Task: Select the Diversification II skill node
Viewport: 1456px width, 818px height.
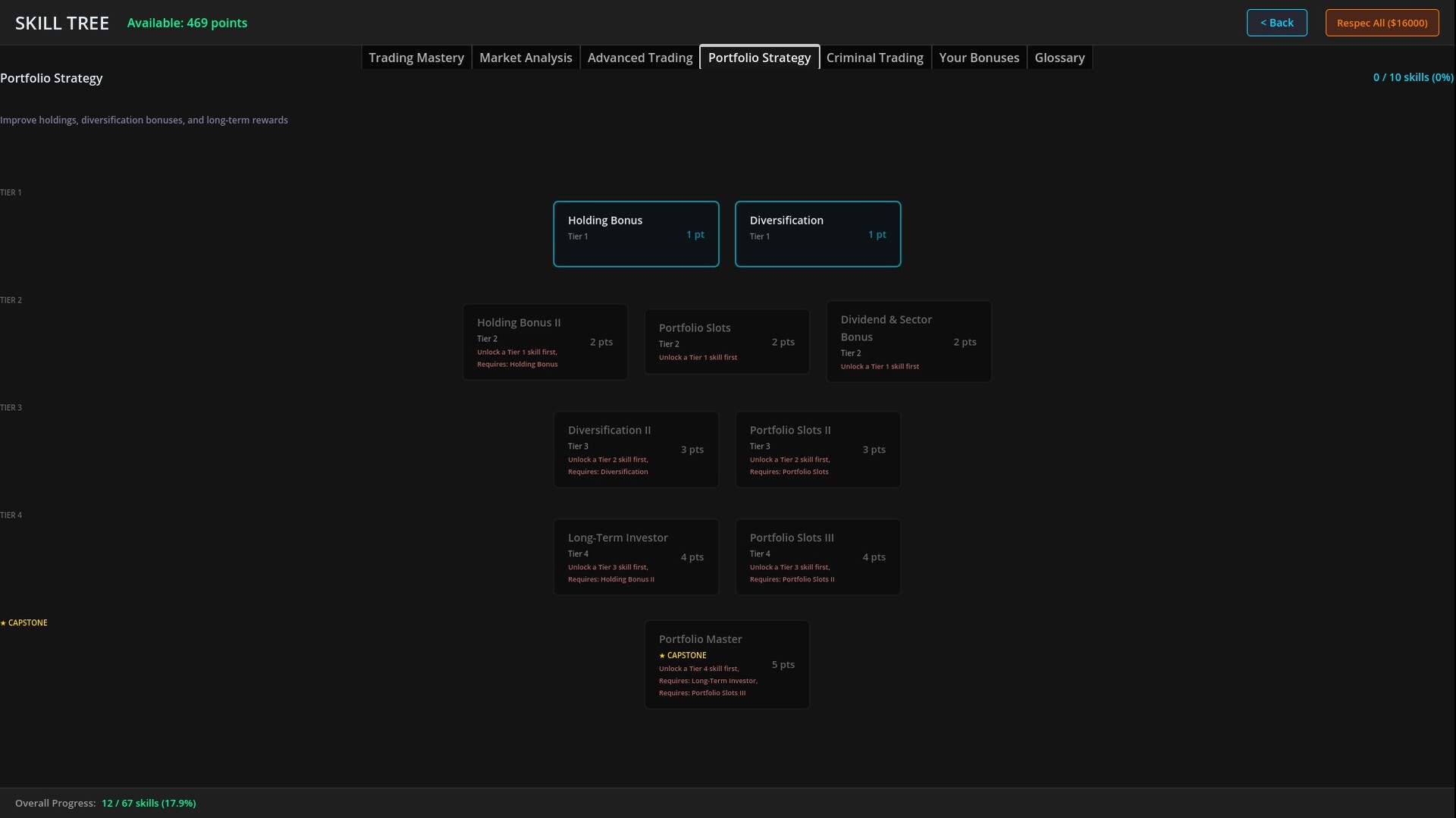Action: tap(636, 449)
